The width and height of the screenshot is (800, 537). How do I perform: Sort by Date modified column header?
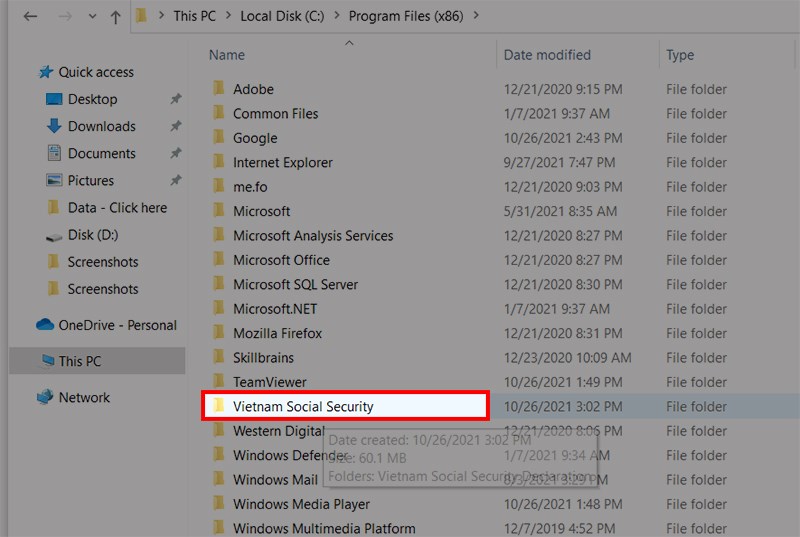tap(547, 55)
